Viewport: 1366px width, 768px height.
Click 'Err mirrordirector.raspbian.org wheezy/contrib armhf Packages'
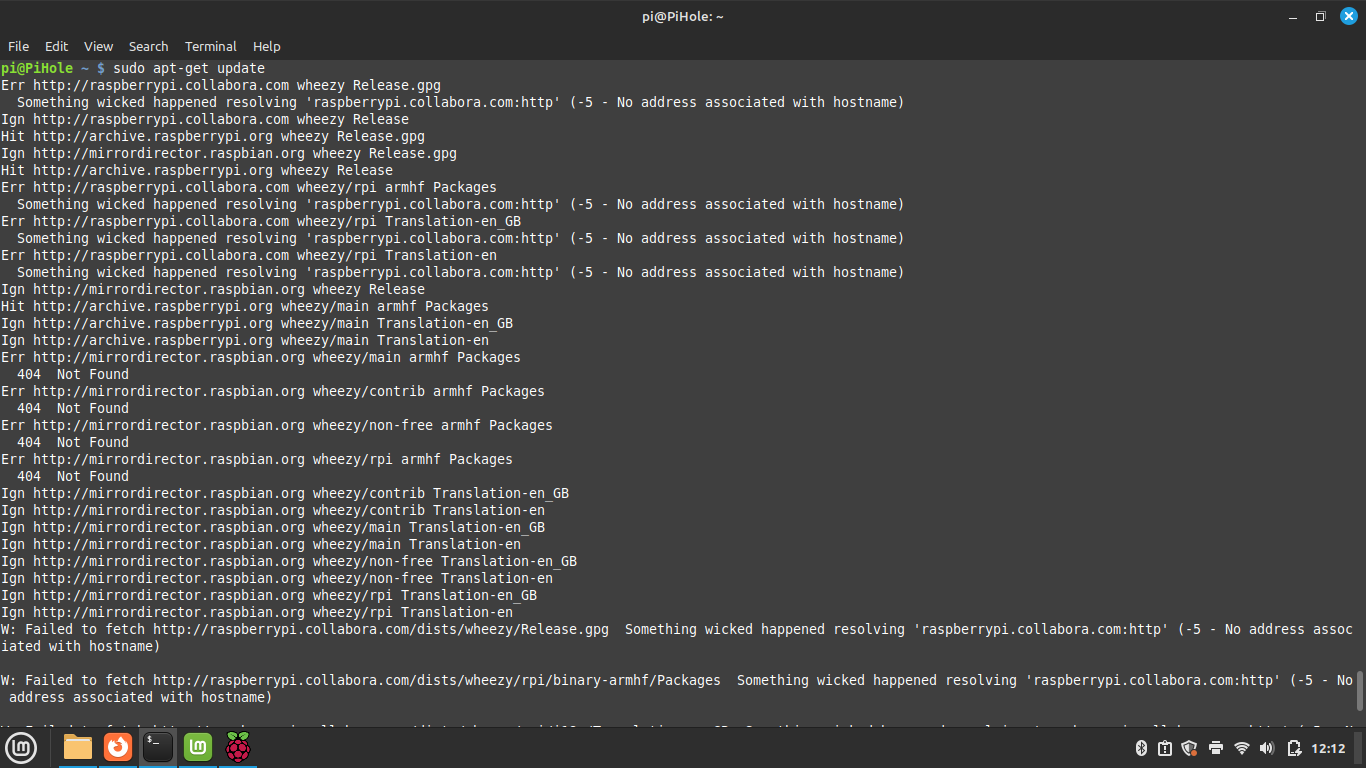pyautogui.click(x=273, y=391)
